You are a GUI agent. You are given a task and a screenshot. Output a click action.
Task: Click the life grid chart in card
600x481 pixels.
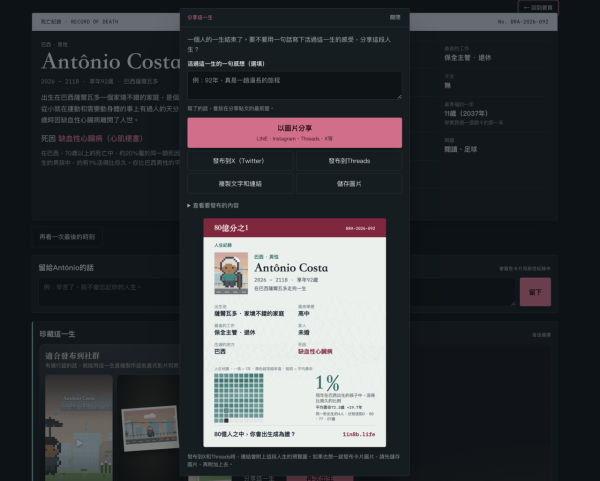(239, 398)
